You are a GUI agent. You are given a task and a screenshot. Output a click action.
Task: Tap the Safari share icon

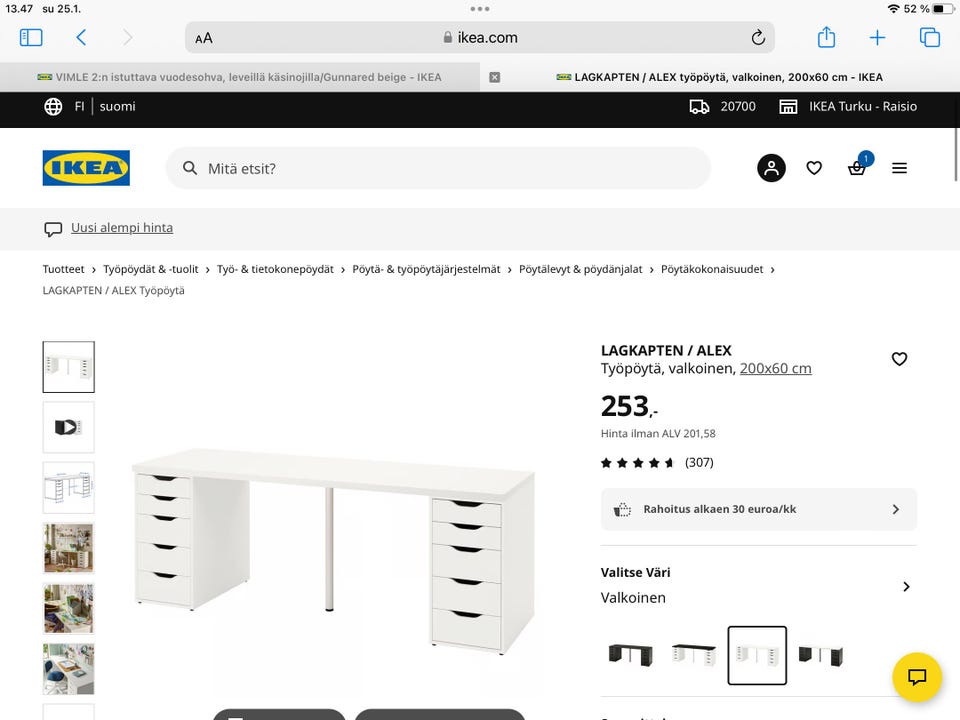(827, 37)
